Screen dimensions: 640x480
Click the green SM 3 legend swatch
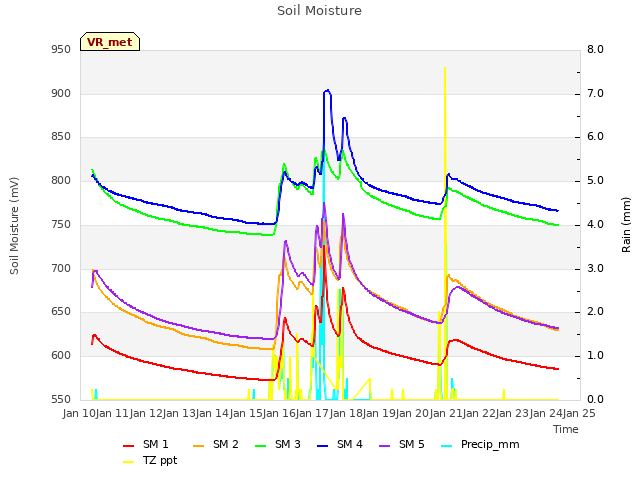pos(260,446)
